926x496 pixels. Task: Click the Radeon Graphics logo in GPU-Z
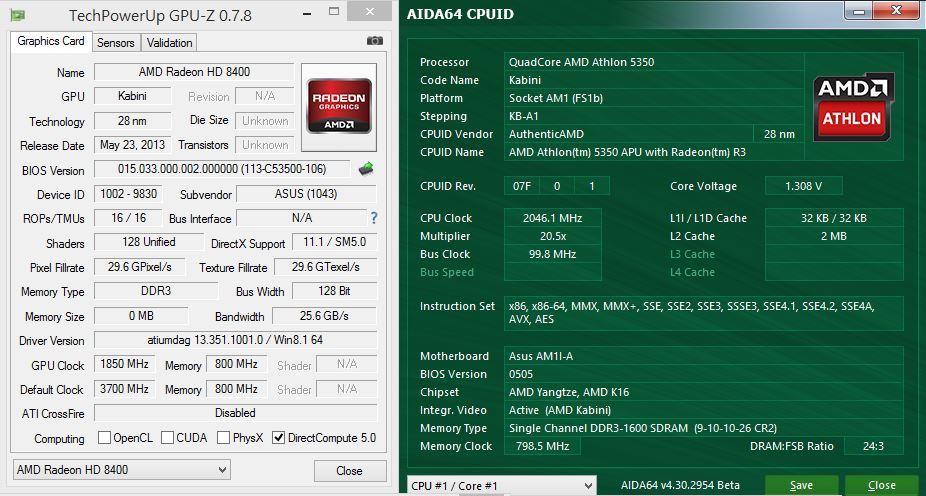point(339,106)
